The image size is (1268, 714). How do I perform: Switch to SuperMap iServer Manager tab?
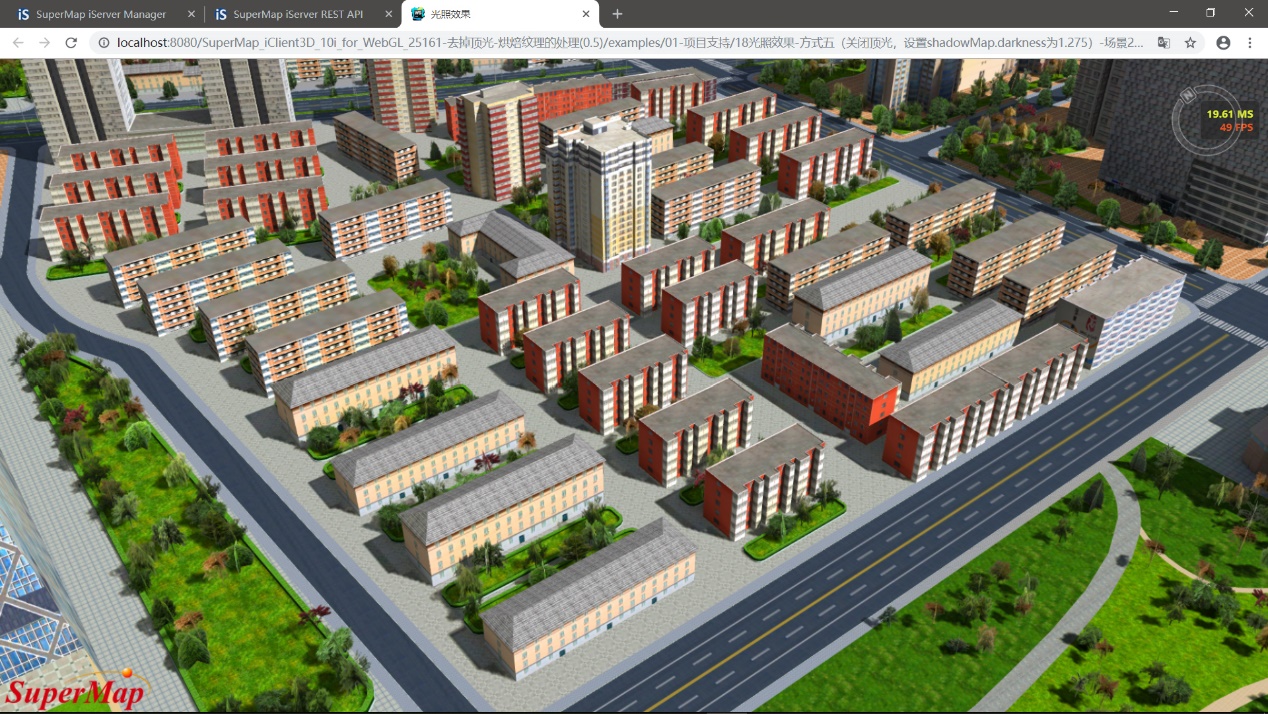[x=100, y=14]
